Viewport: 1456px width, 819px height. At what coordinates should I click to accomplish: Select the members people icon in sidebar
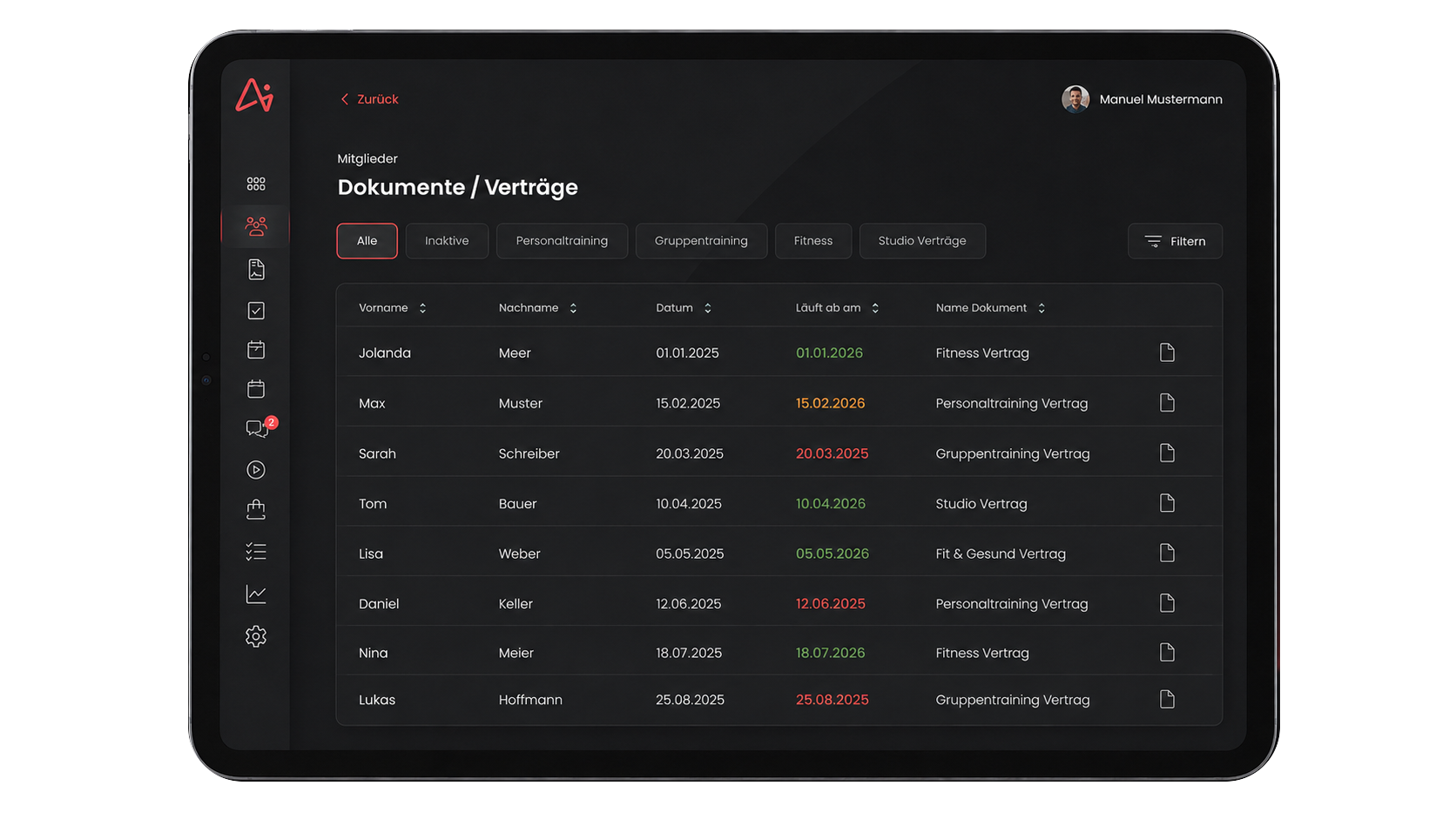[256, 226]
